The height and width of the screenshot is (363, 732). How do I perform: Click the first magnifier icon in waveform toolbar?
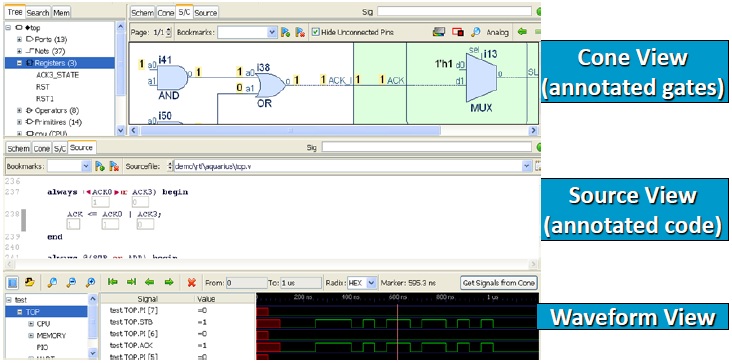coord(52,282)
